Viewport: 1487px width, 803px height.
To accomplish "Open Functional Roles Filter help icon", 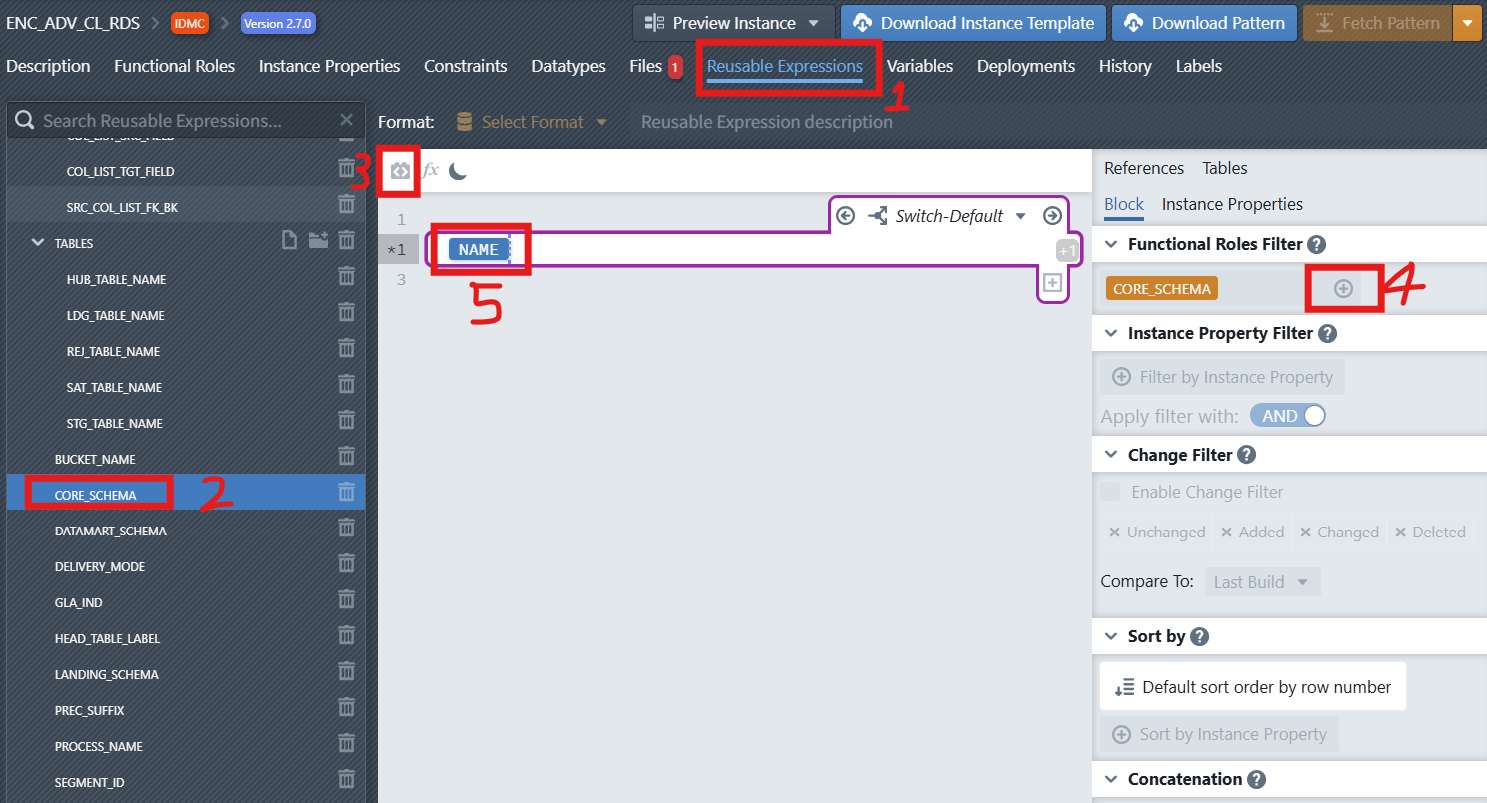I will click(x=1316, y=244).
